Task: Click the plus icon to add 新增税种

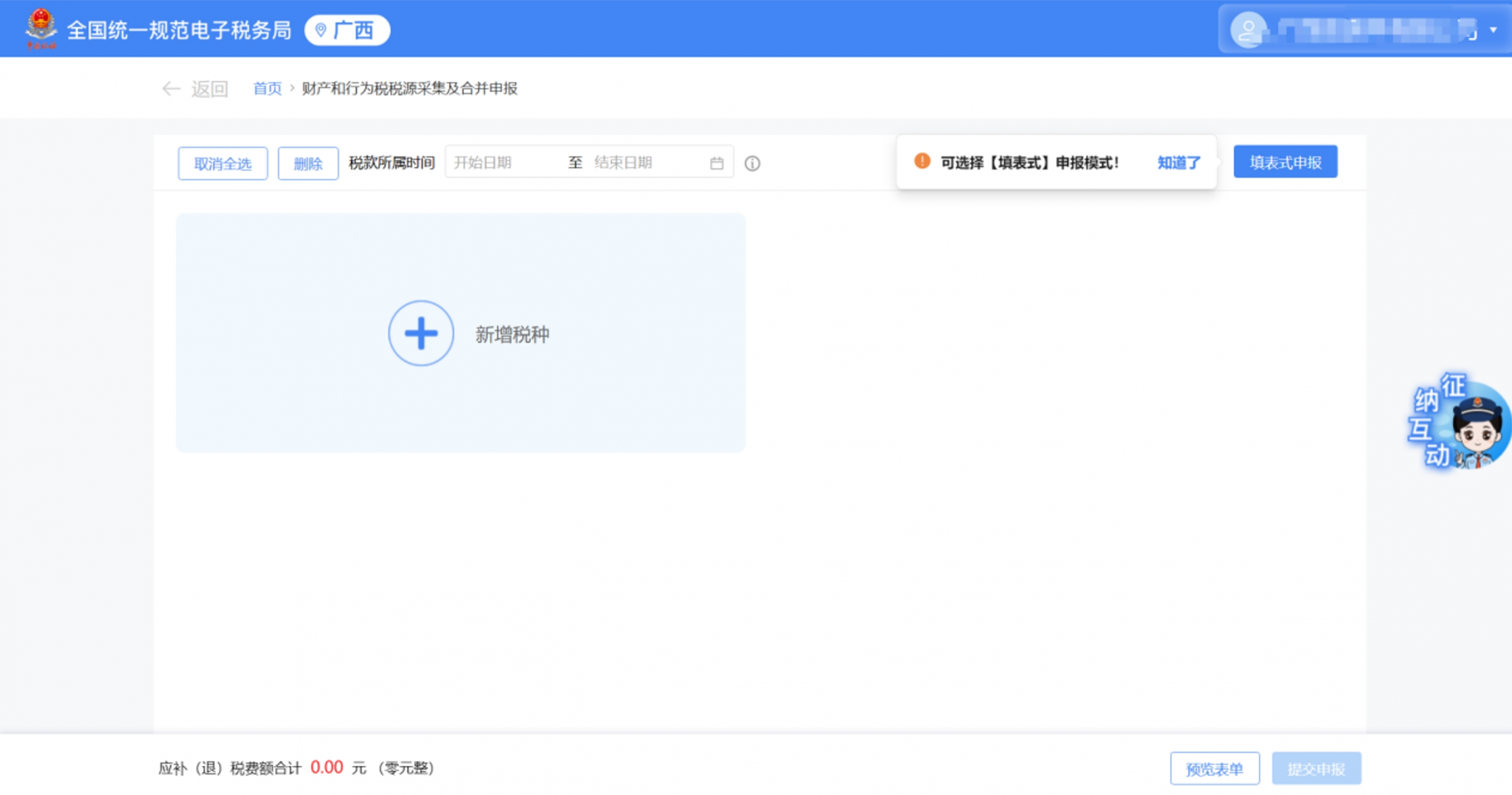Action: point(421,333)
